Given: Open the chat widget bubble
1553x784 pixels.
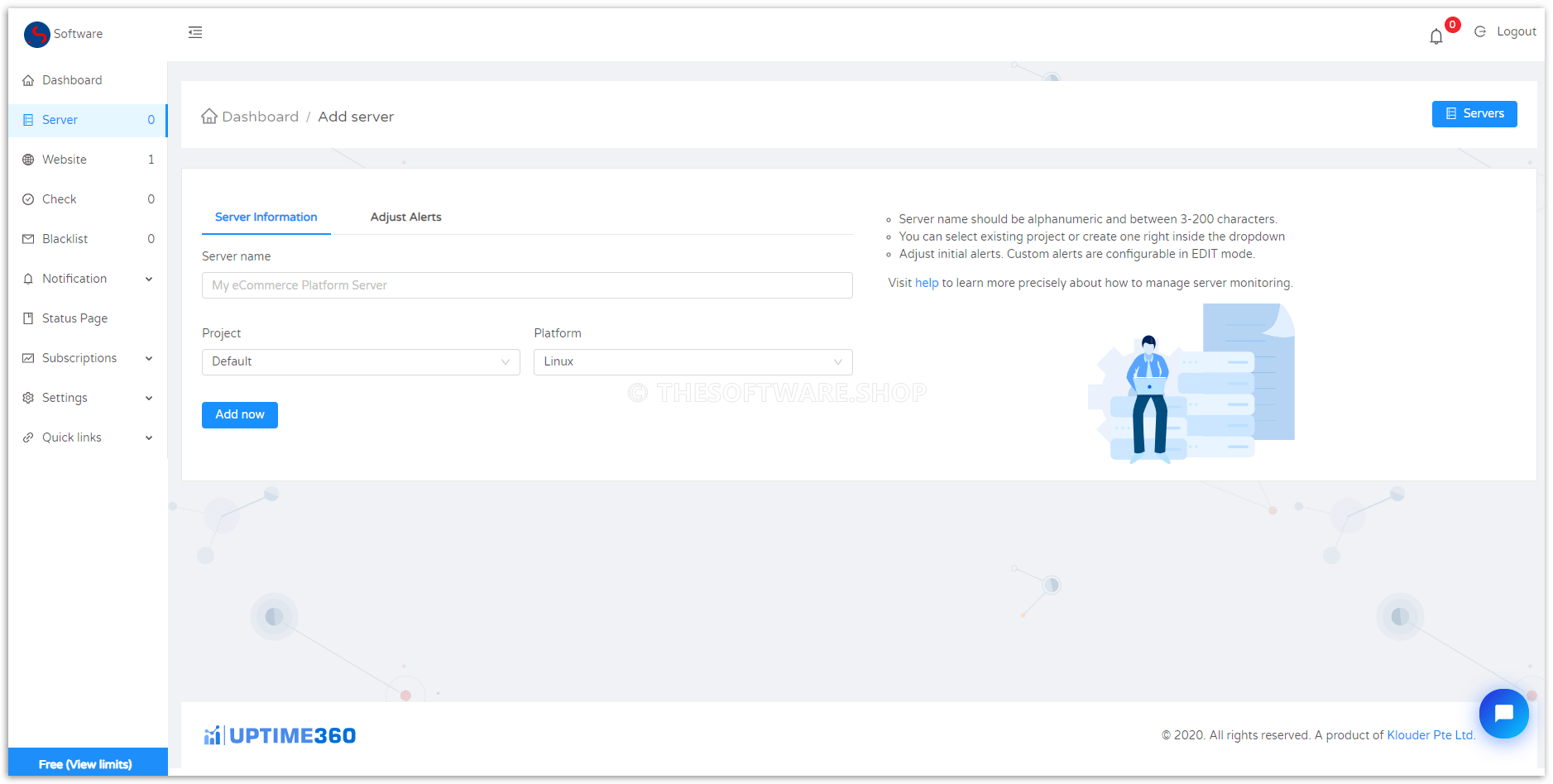Looking at the screenshot, I should pyautogui.click(x=1503, y=713).
